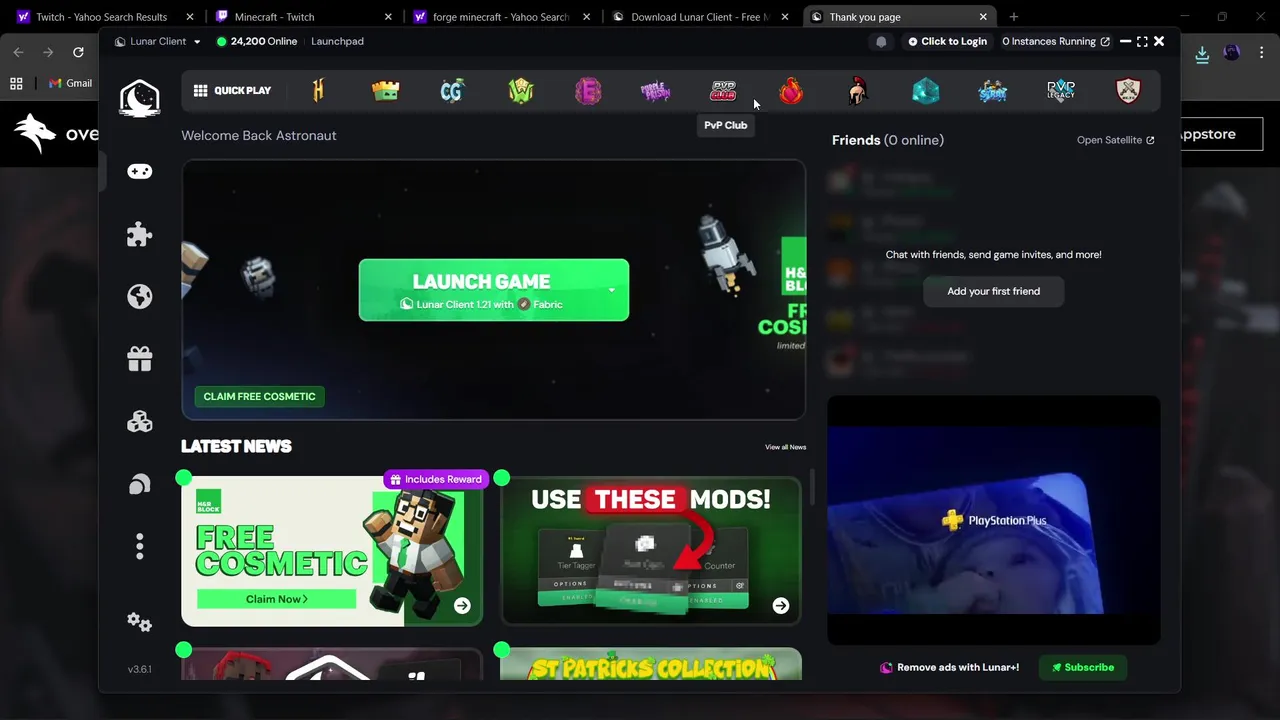Click the notification bell icon

click(881, 41)
